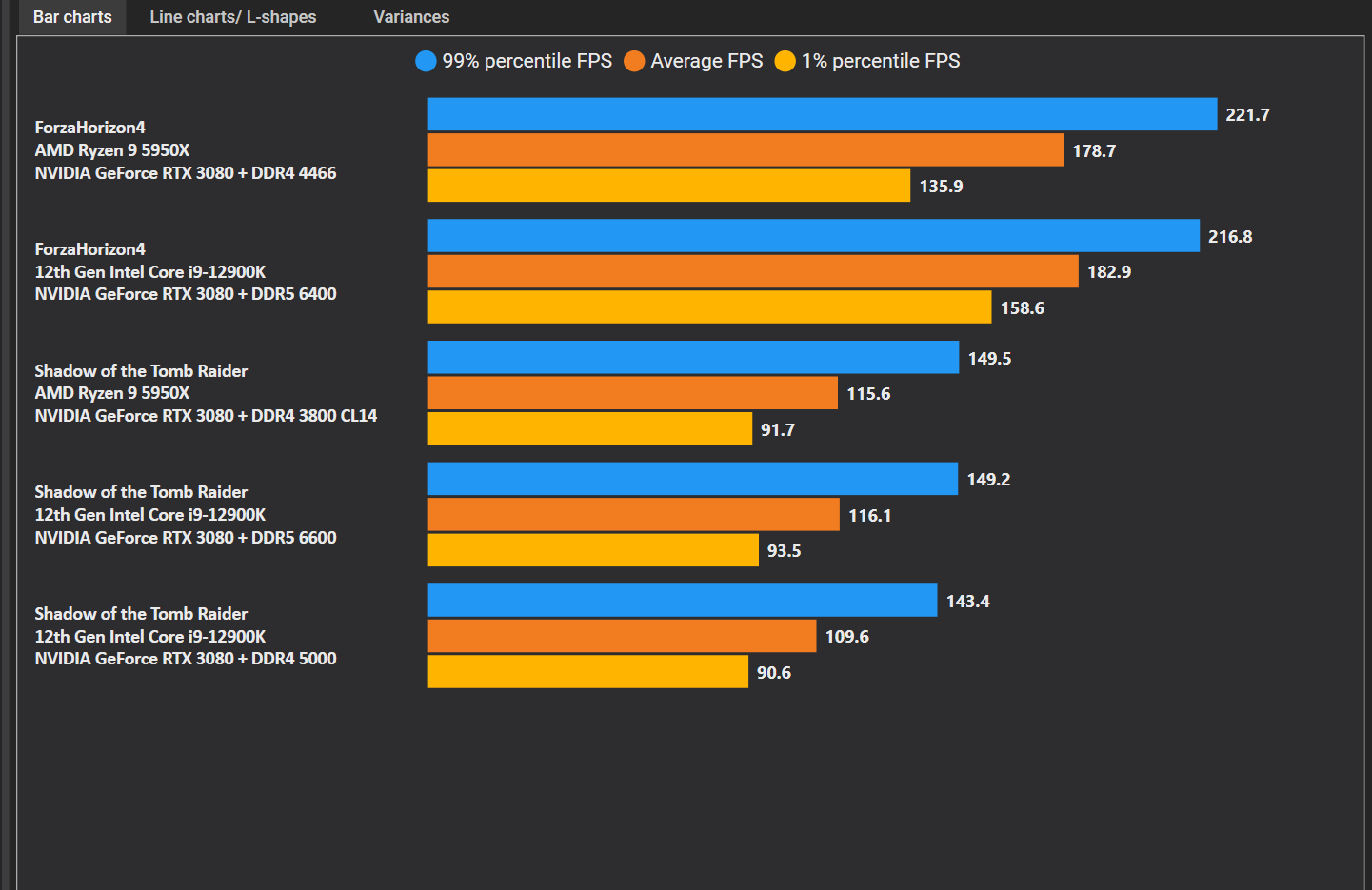Click the 90.6 value label

click(x=773, y=673)
